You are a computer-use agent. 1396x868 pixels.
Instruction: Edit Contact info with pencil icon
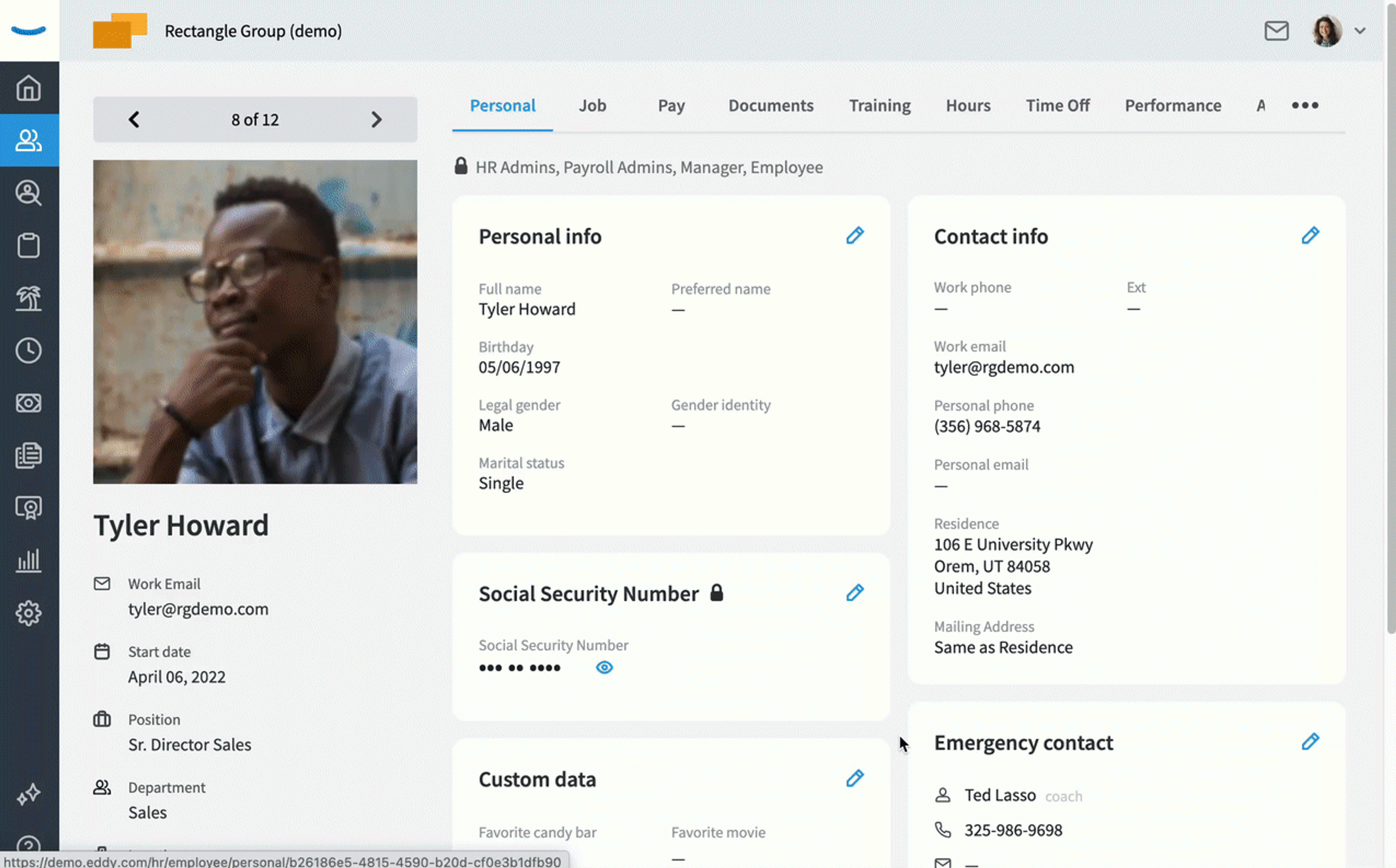coord(1310,236)
